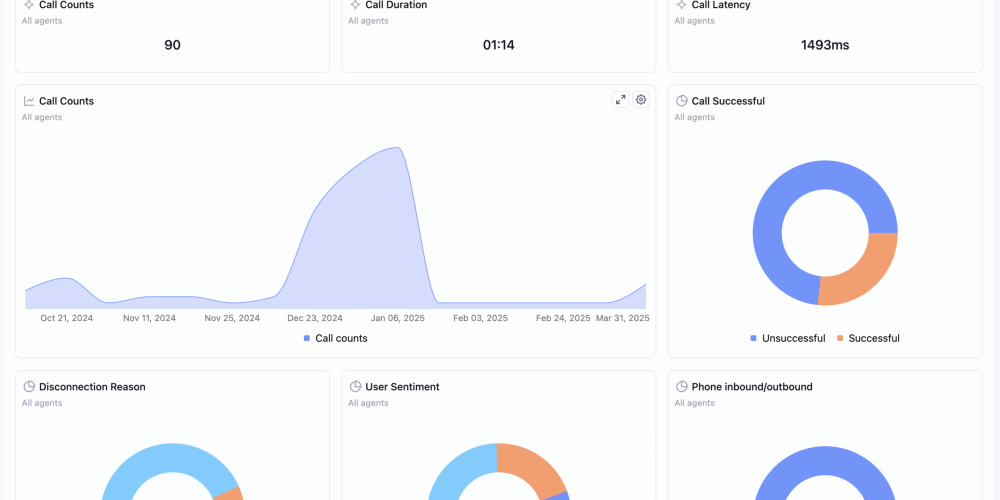This screenshot has height=500, width=1000.
Task: Open the Call Counts chart settings gear
Action: point(641,99)
